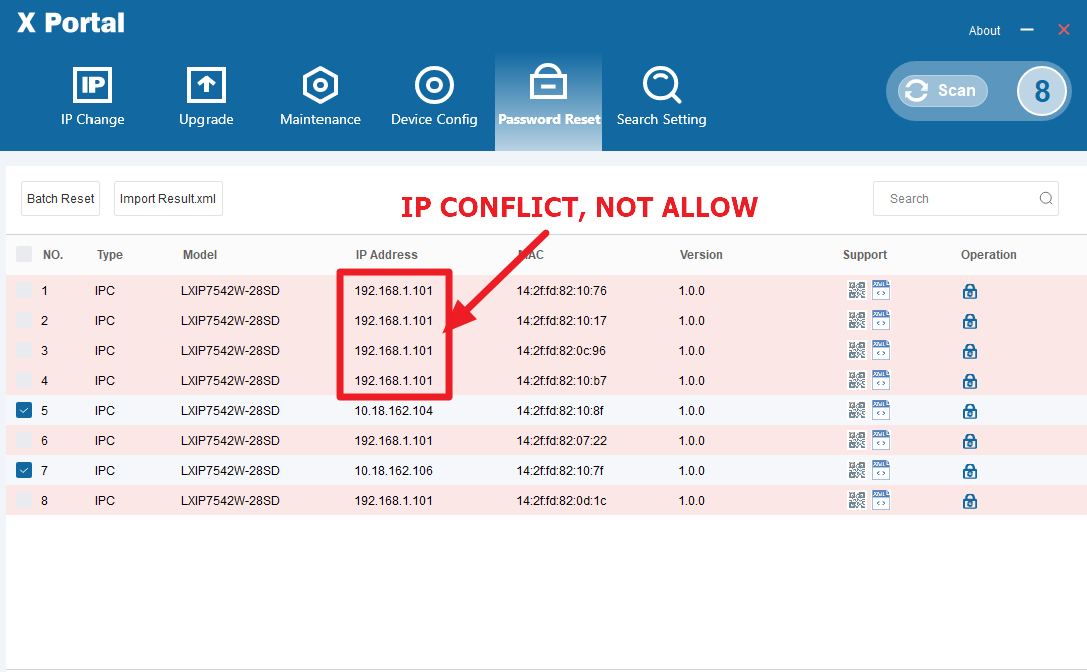The height and width of the screenshot is (672, 1087).
Task: Click the lock reset icon for device 5
Action: 969,411
